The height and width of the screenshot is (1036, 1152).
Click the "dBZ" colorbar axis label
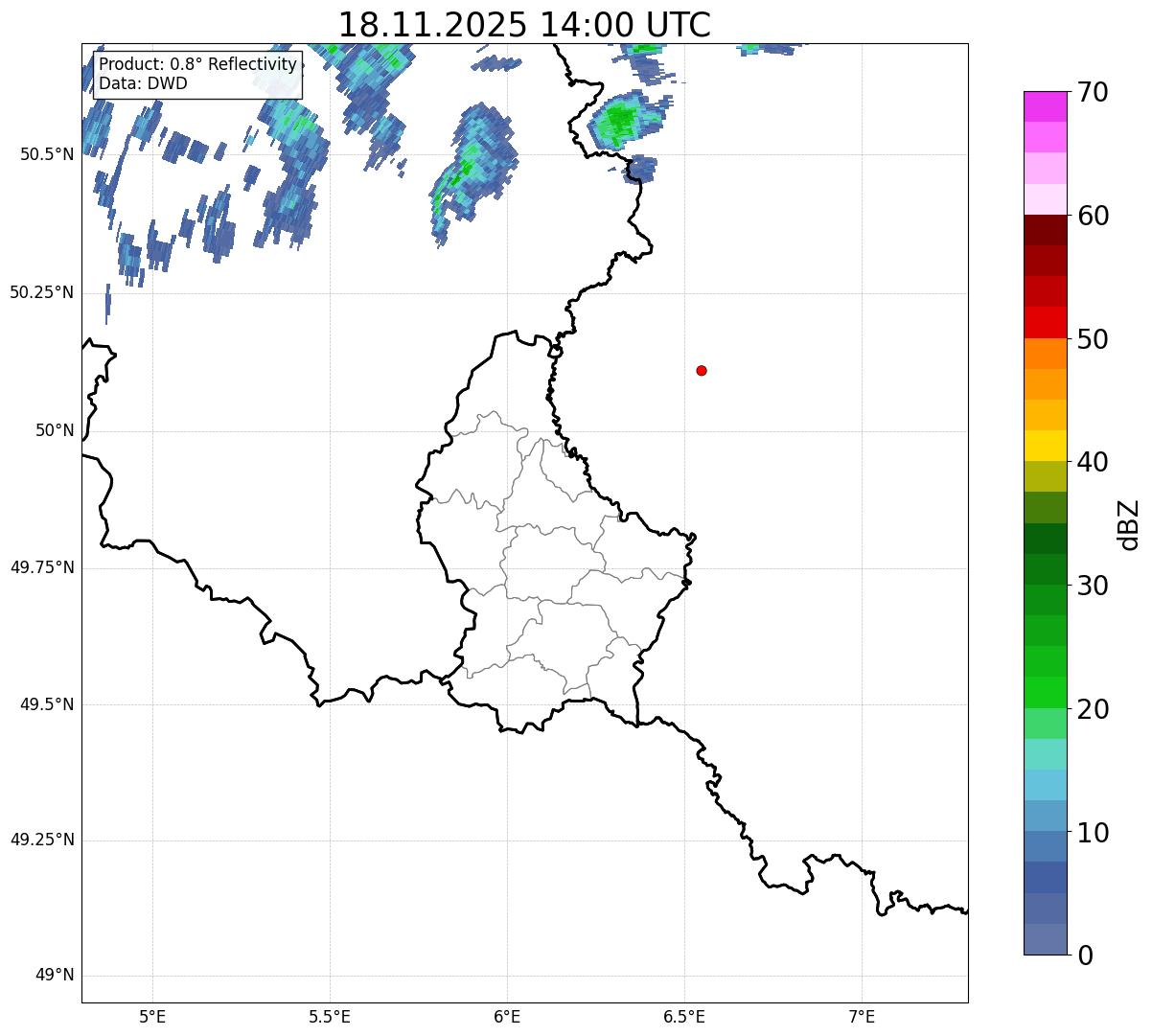point(1129,523)
